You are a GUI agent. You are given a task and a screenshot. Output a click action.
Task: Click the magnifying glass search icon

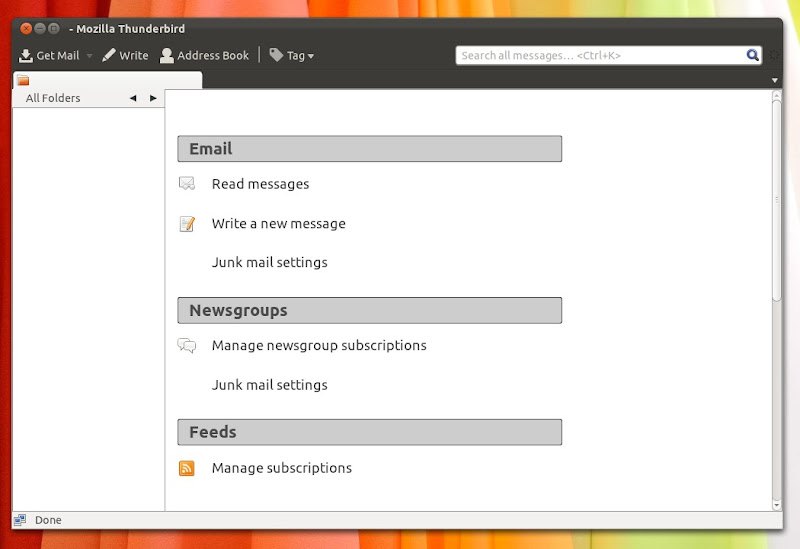(x=753, y=55)
